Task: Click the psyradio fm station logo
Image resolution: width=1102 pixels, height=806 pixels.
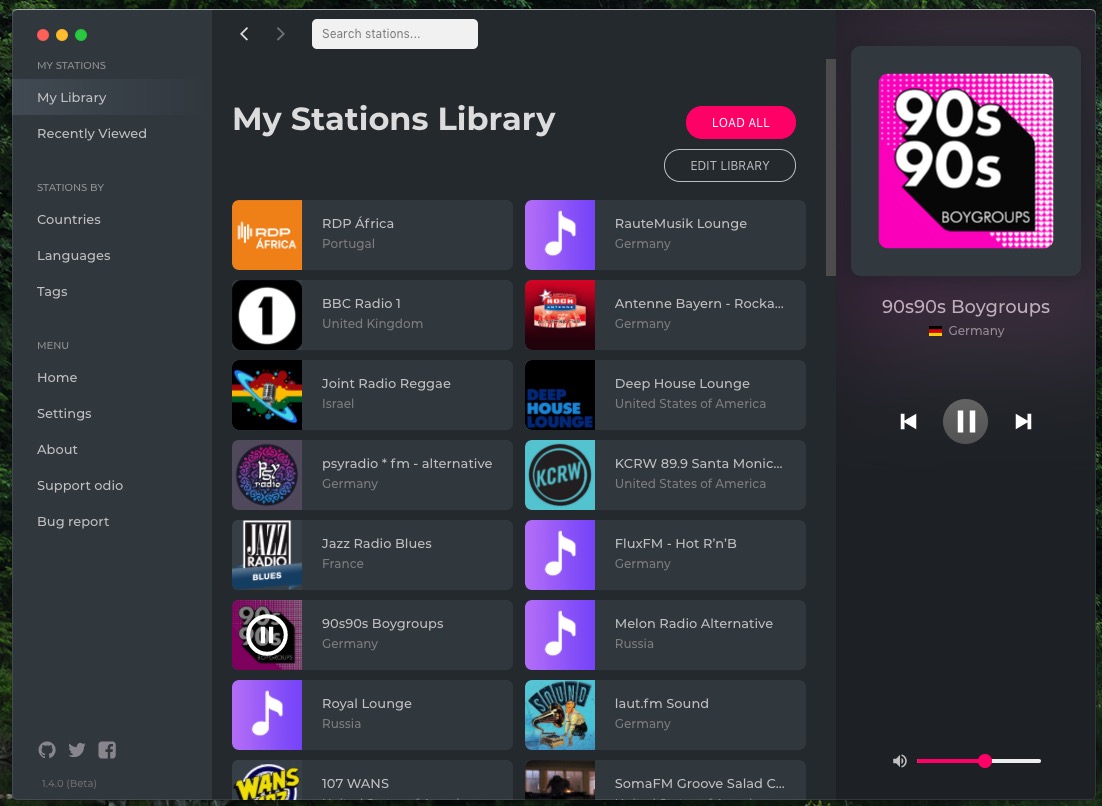Action: (x=267, y=475)
